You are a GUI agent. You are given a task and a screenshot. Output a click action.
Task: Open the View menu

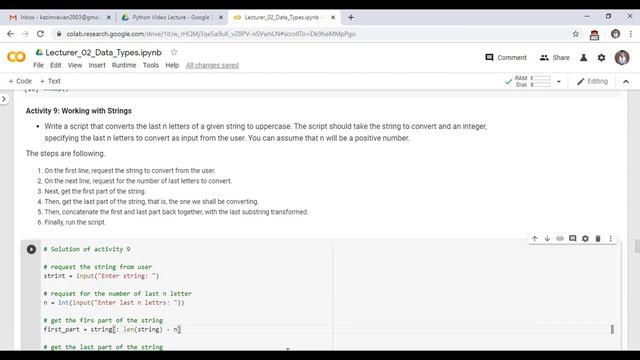point(75,65)
